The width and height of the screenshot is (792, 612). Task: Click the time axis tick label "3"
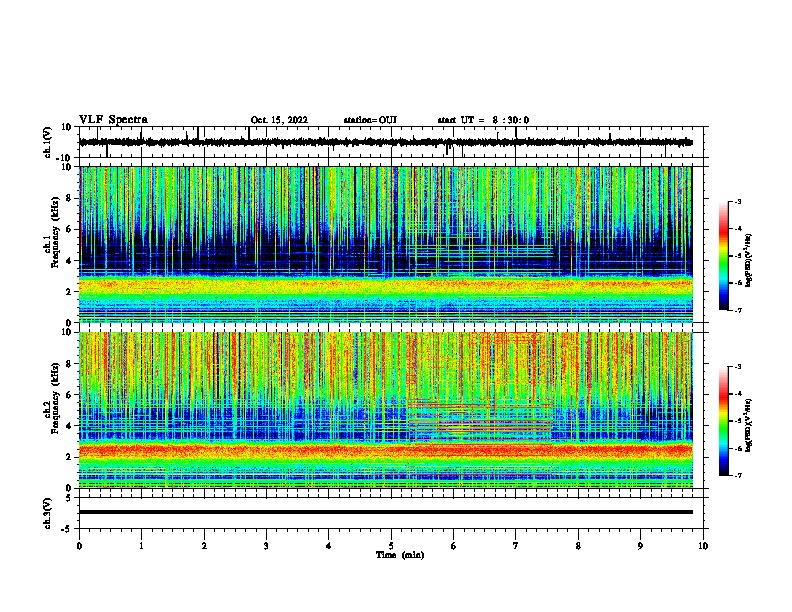pyautogui.click(x=266, y=546)
